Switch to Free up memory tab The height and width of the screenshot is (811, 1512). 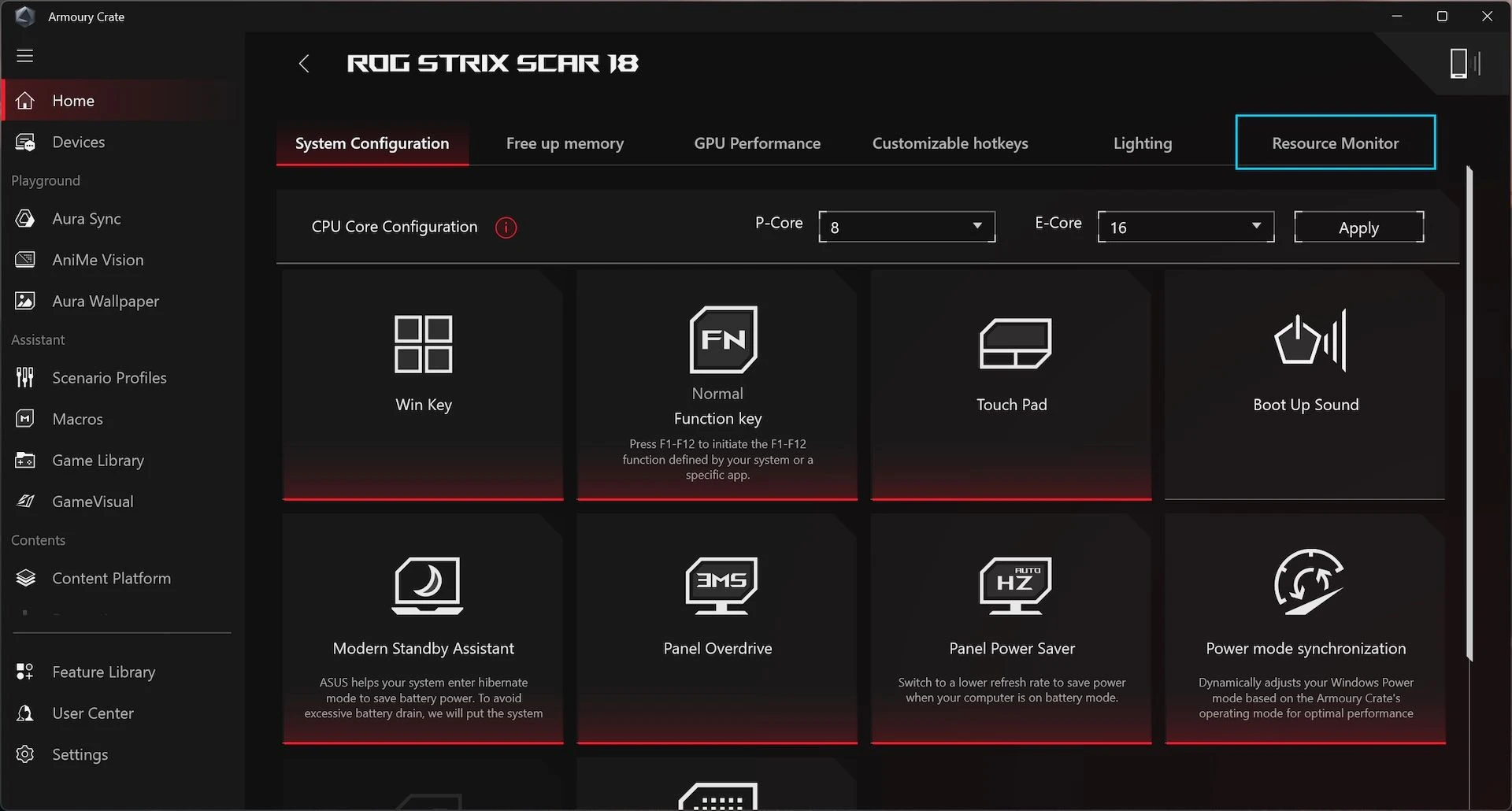coord(565,143)
